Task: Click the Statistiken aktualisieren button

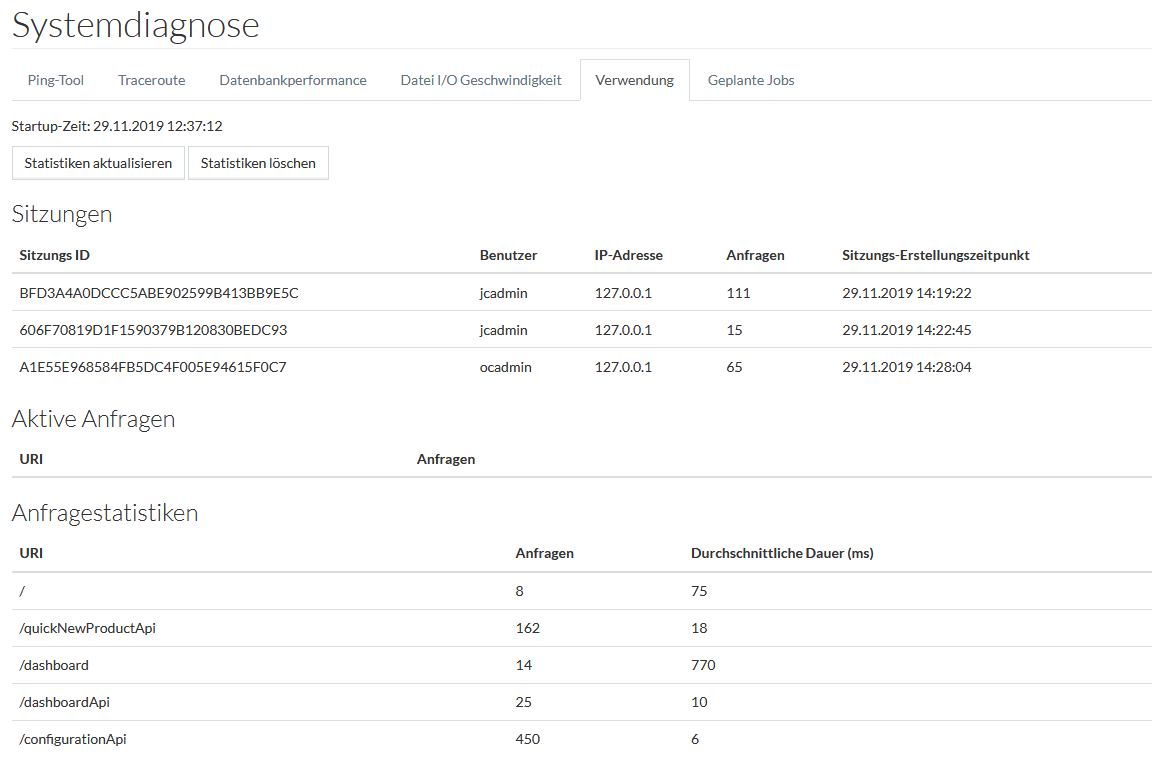Action: 98,163
